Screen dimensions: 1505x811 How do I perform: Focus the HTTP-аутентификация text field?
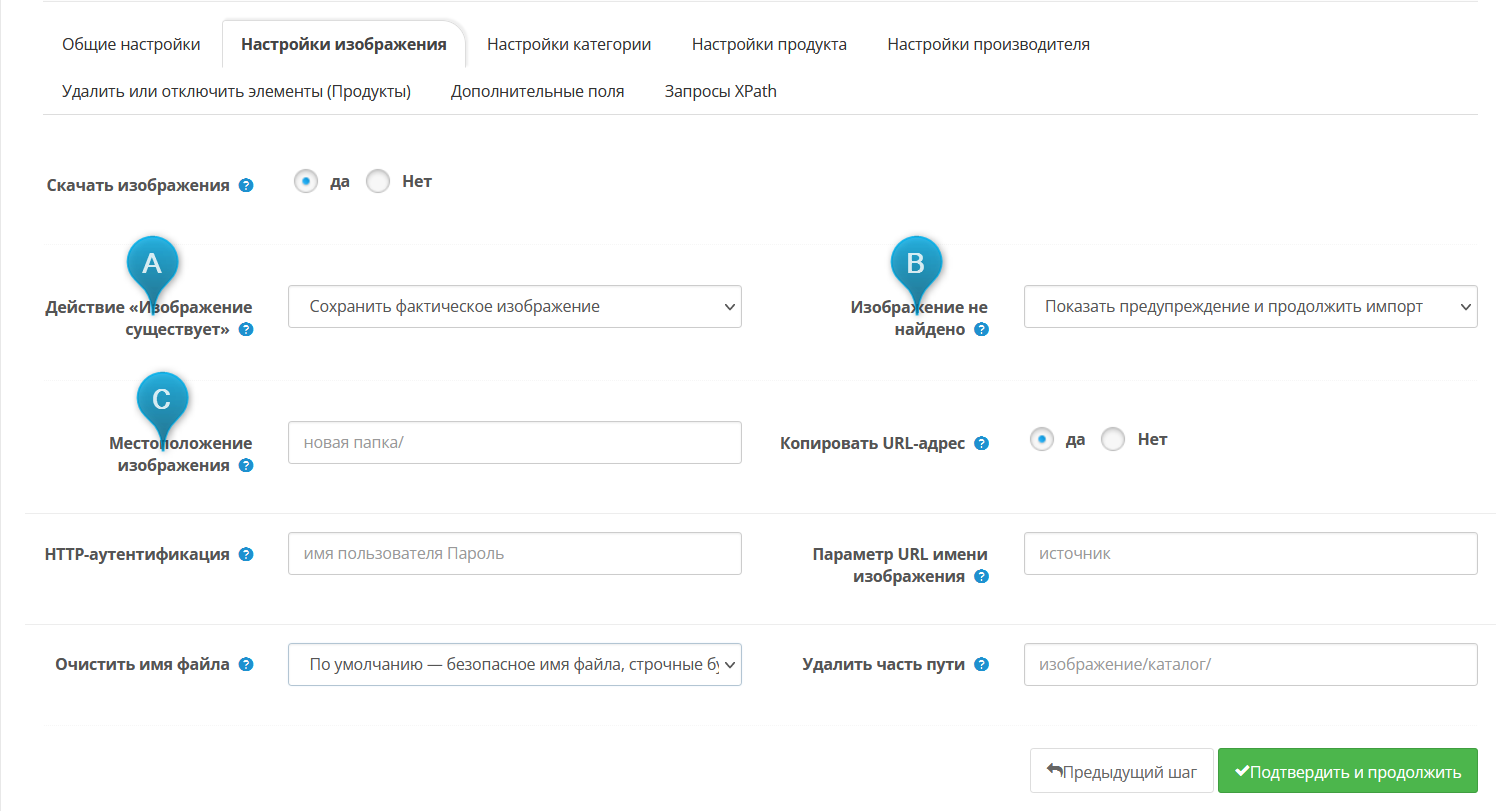point(514,554)
